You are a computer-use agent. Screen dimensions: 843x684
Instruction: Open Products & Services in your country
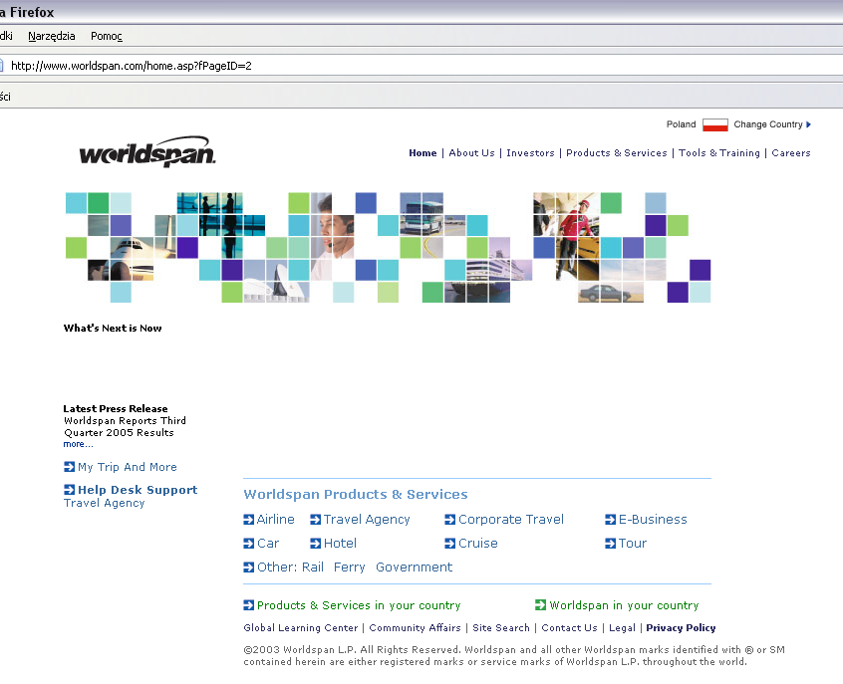click(359, 605)
